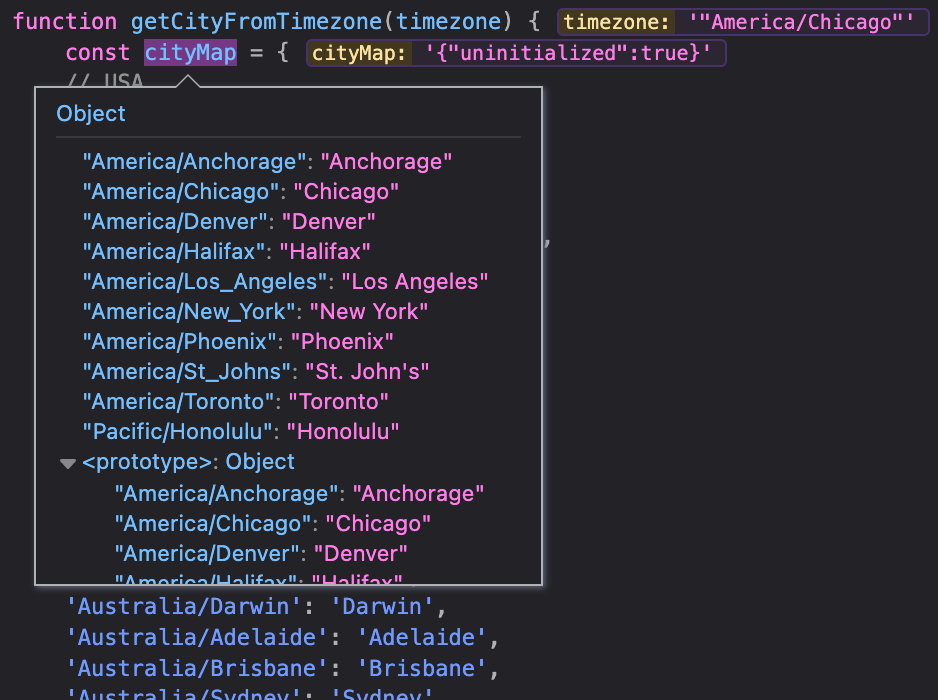Collapse the <prototype> disclosure triangle
Screen dimensions: 938x700
(x=68, y=462)
